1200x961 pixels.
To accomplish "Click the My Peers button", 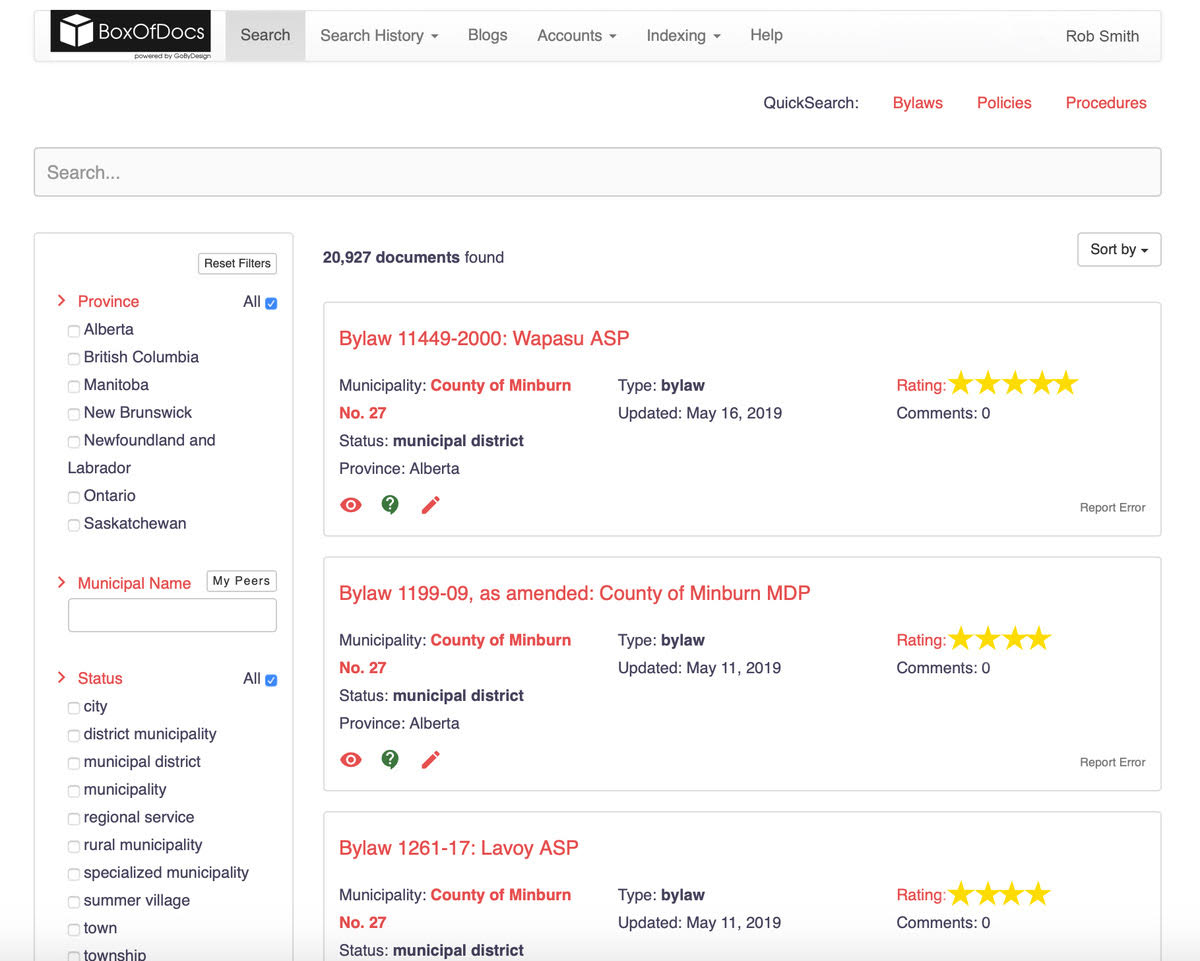I will click(x=241, y=581).
